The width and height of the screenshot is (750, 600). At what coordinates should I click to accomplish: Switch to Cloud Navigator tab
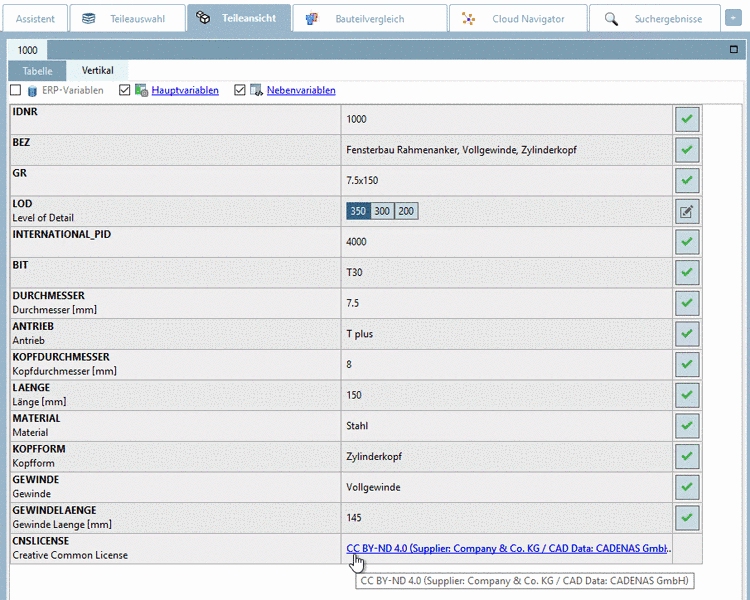click(518, 19)
